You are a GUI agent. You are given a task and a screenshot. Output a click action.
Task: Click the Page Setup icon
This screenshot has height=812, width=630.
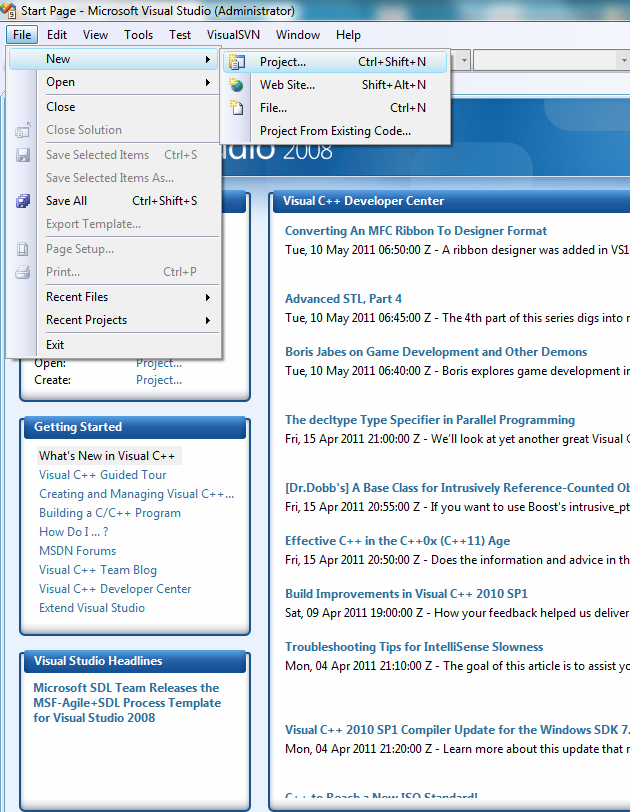[23, 249]
